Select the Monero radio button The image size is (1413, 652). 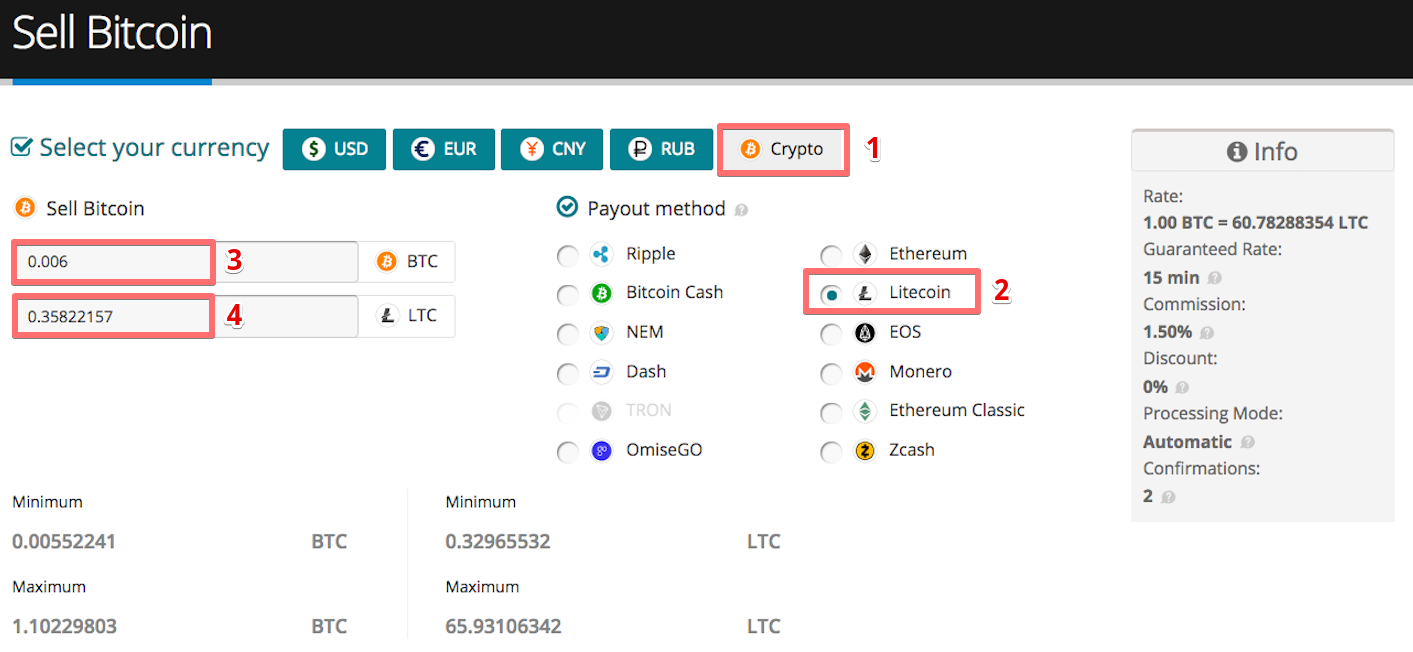(831, 374)
